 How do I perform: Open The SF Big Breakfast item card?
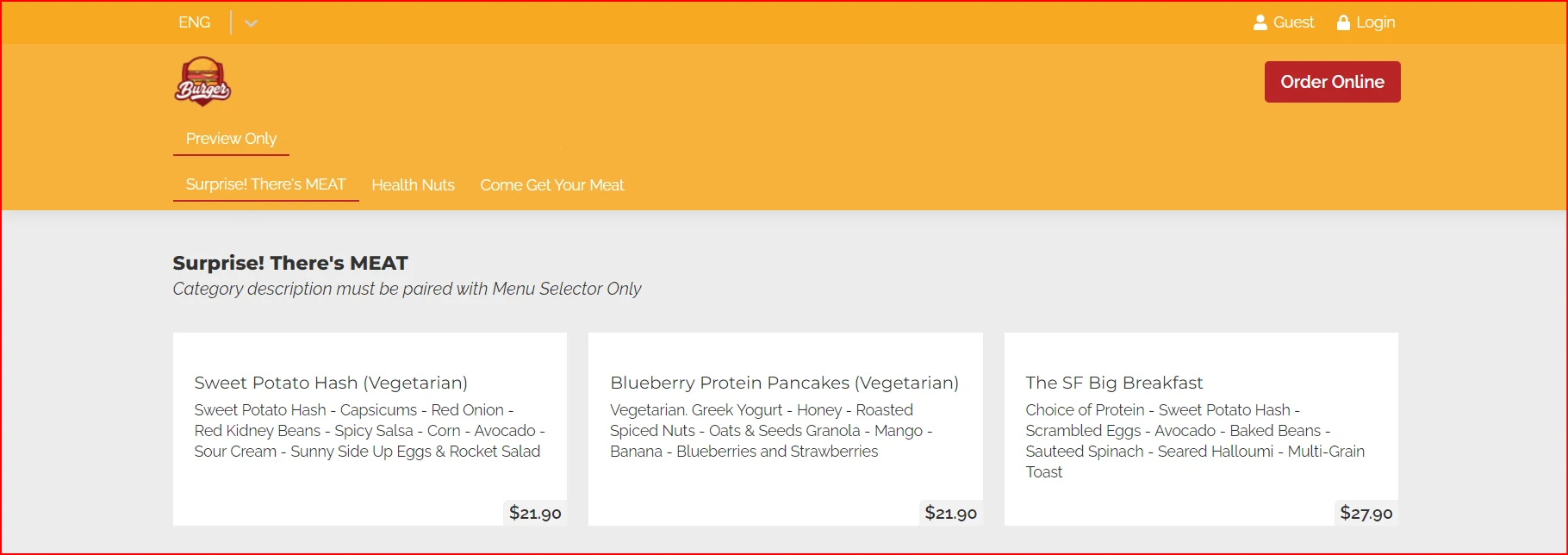coord(1201,429)
